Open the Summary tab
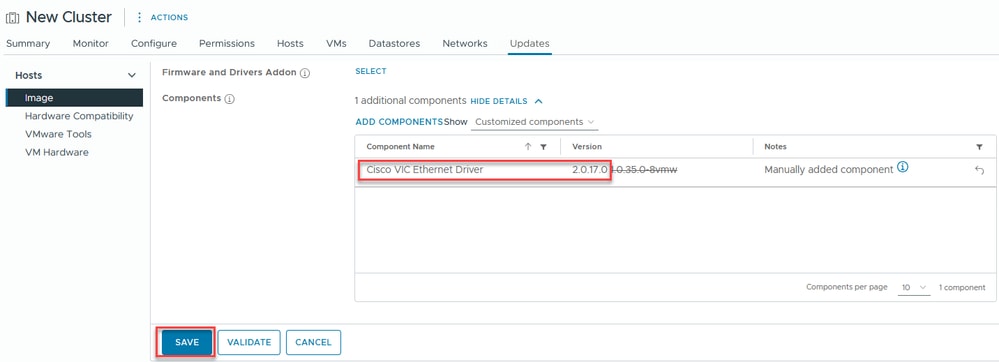 28,43
